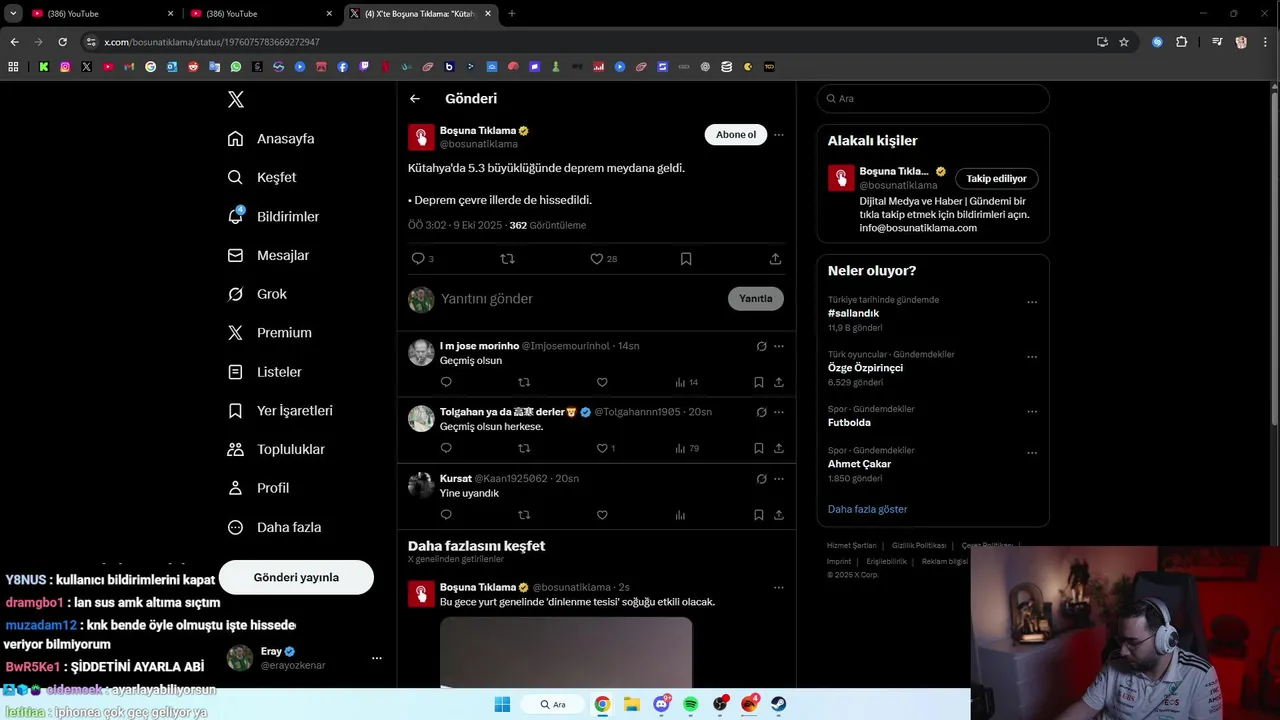Click the Takip ediliyor button
Image resolution: width=1280 pixels, height=720 pixels.
(996, 179)
